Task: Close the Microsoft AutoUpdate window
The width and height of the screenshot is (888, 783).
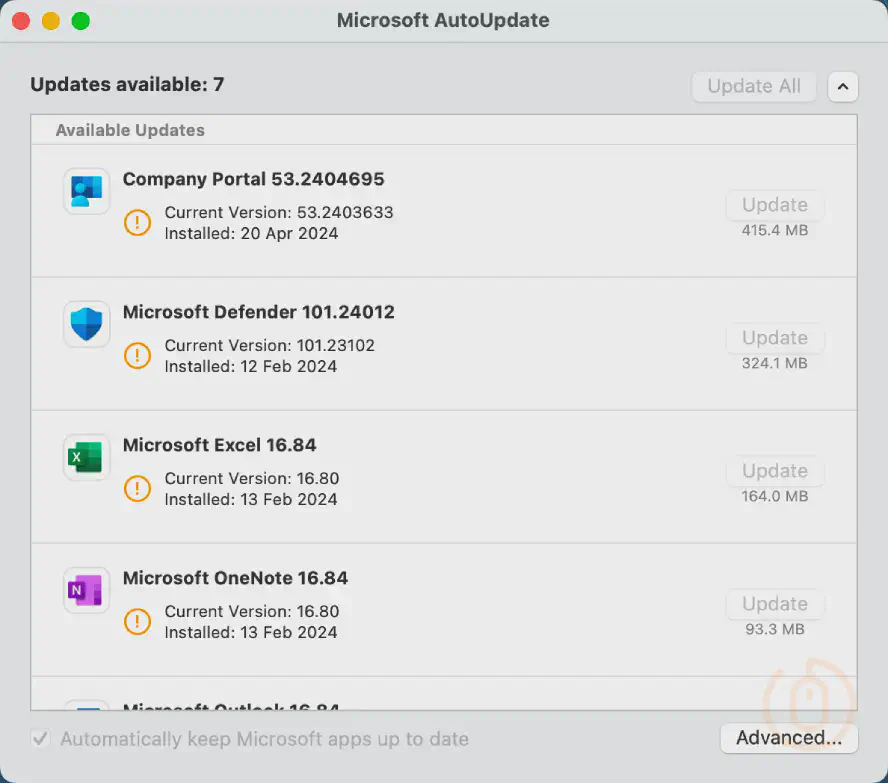Action: tap(21, 21)
